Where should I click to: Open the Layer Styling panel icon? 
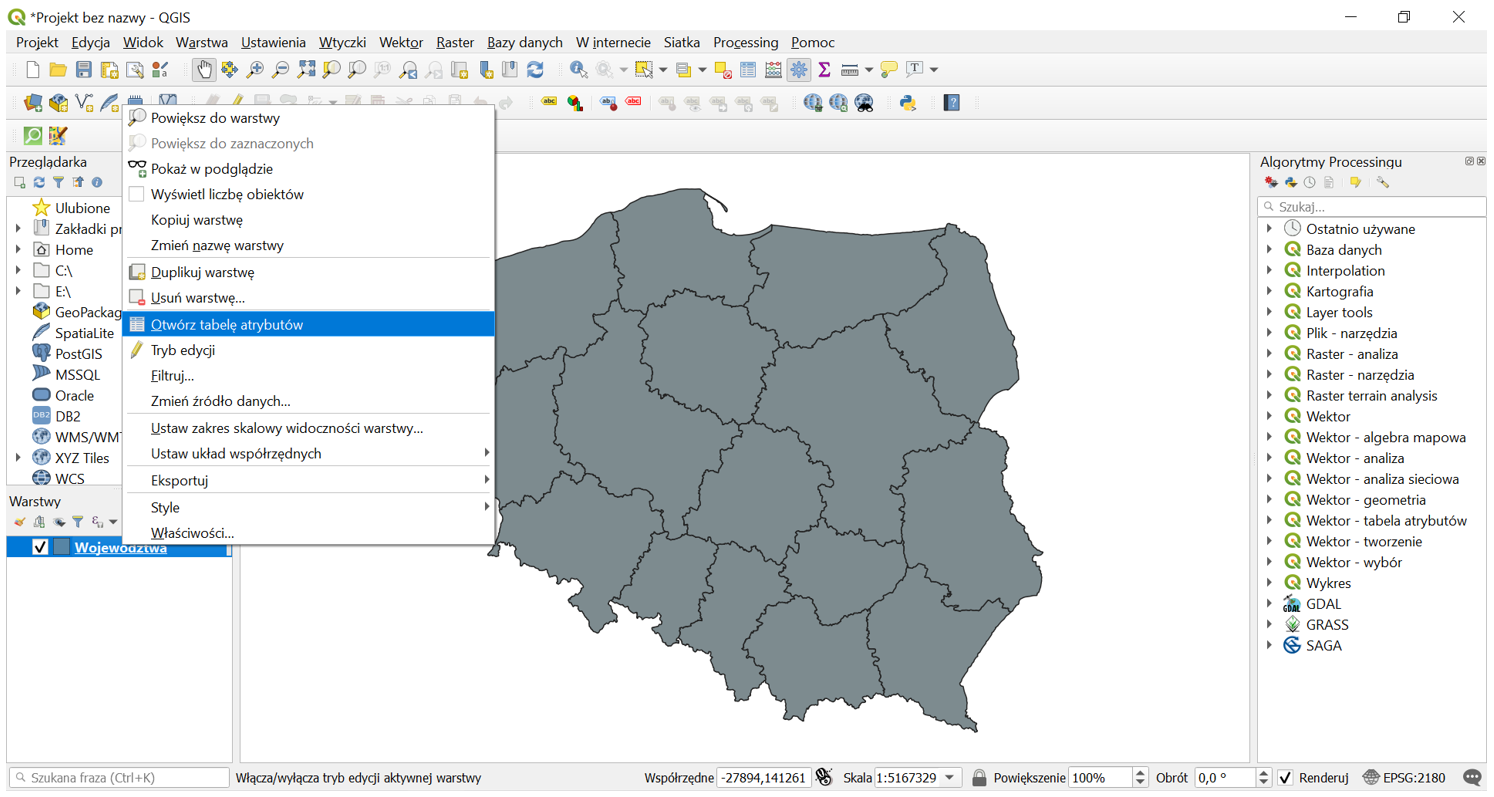20,522
